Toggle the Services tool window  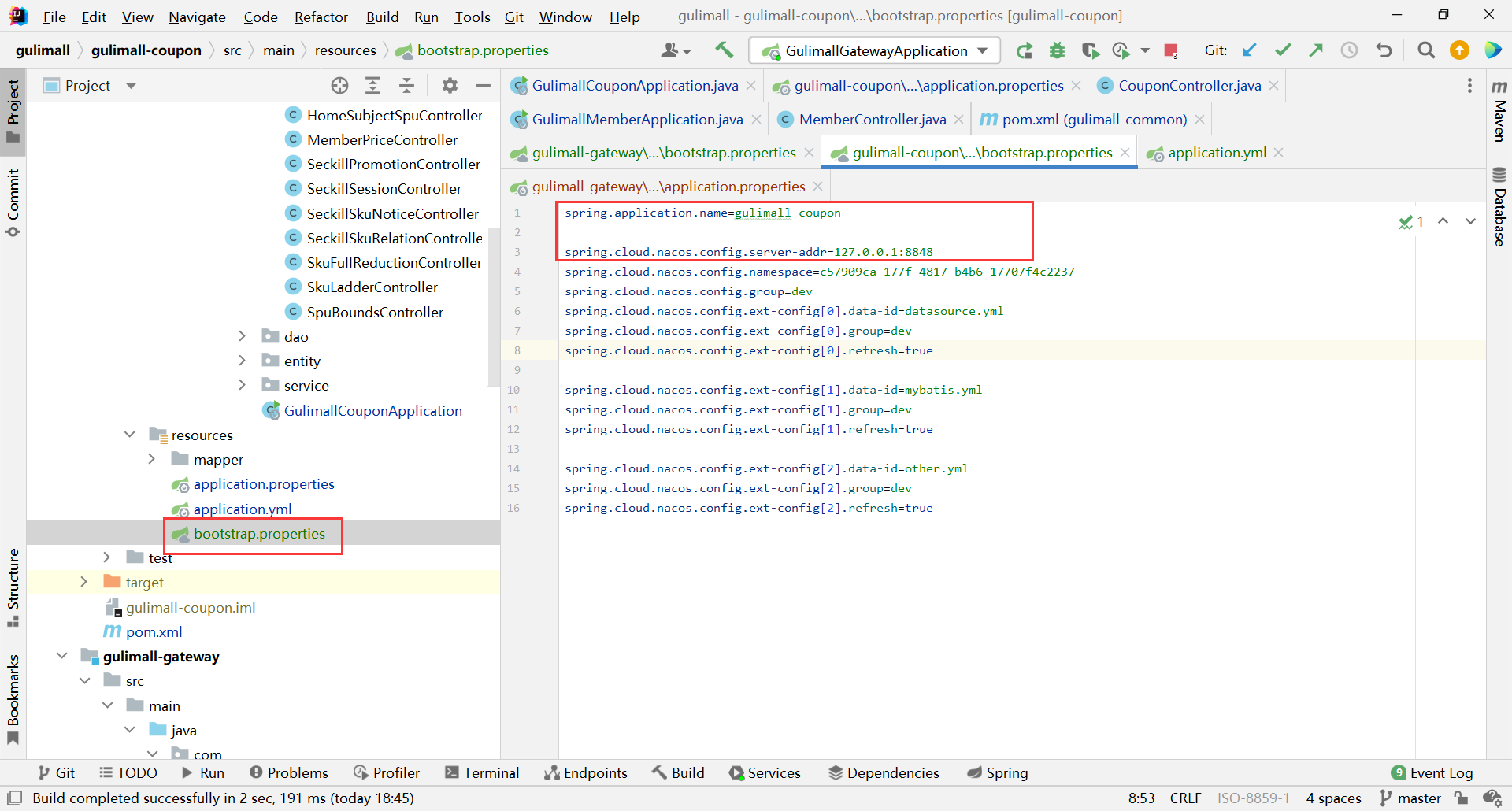click(x=764, y=772)
